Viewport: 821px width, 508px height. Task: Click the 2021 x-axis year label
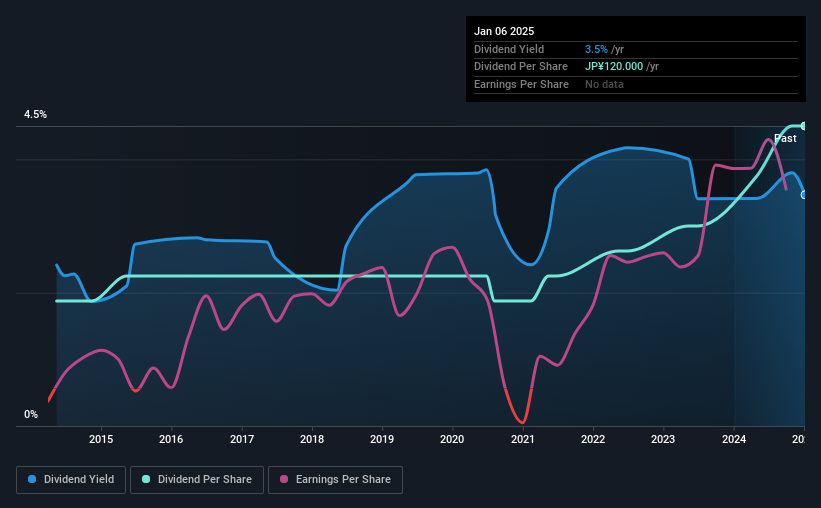tap(523, 439)
